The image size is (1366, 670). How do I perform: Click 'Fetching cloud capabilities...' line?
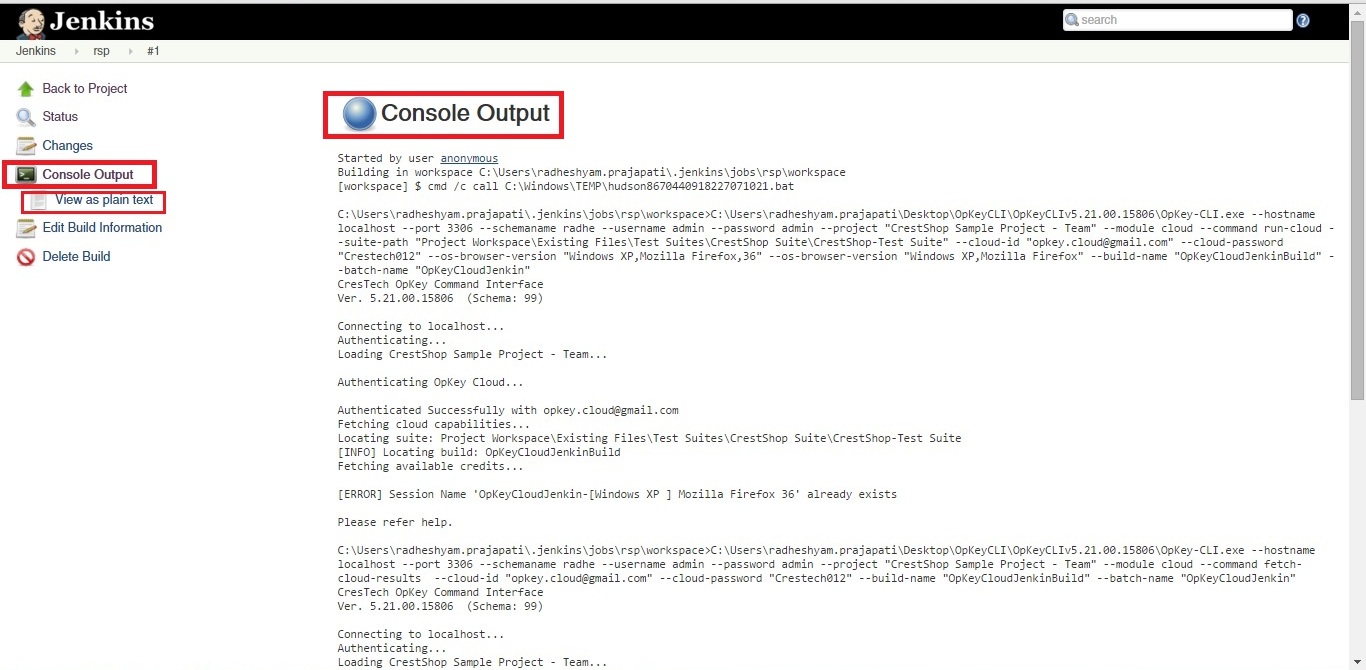pos(434,424)
